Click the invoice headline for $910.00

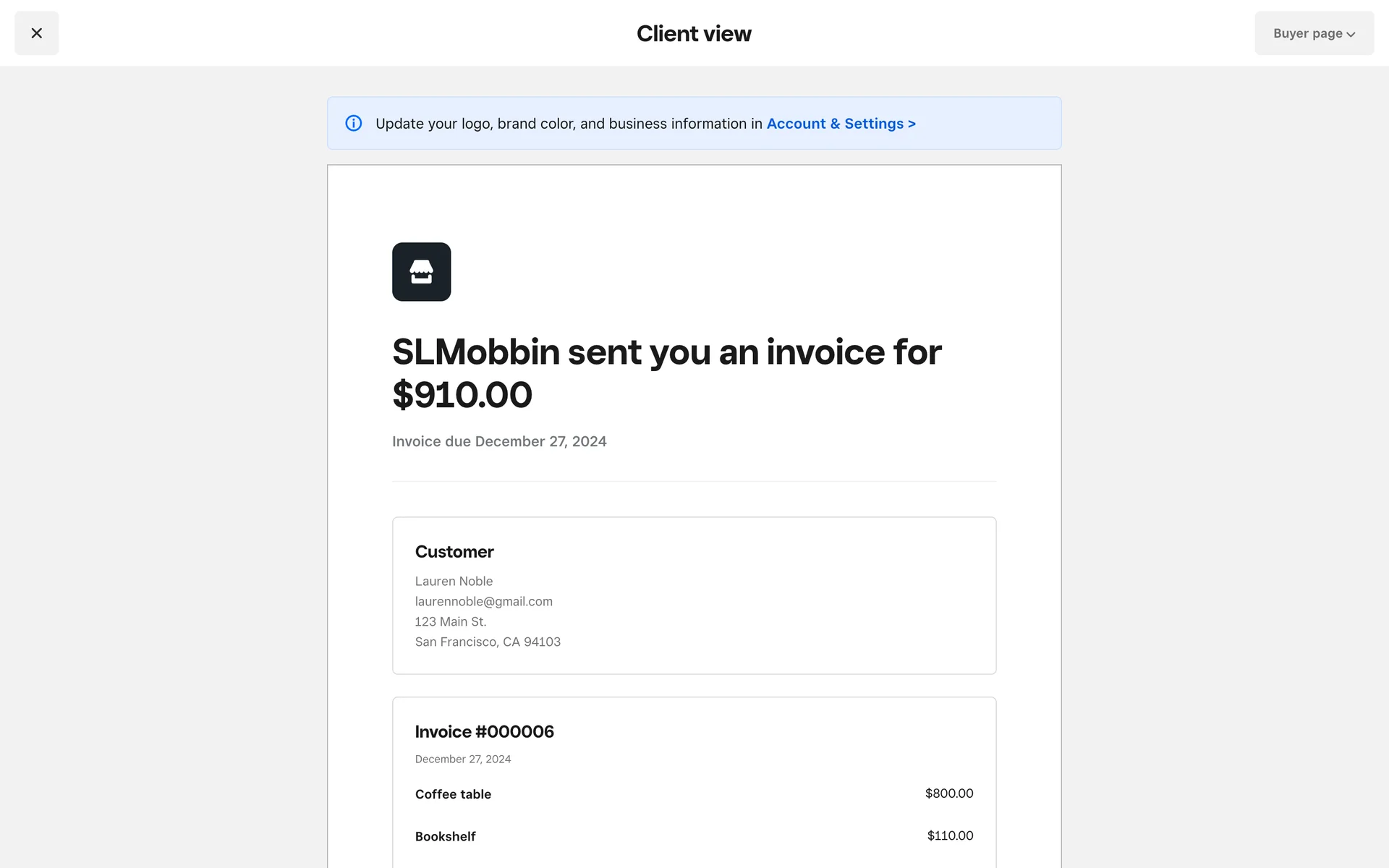coord(666,373)
